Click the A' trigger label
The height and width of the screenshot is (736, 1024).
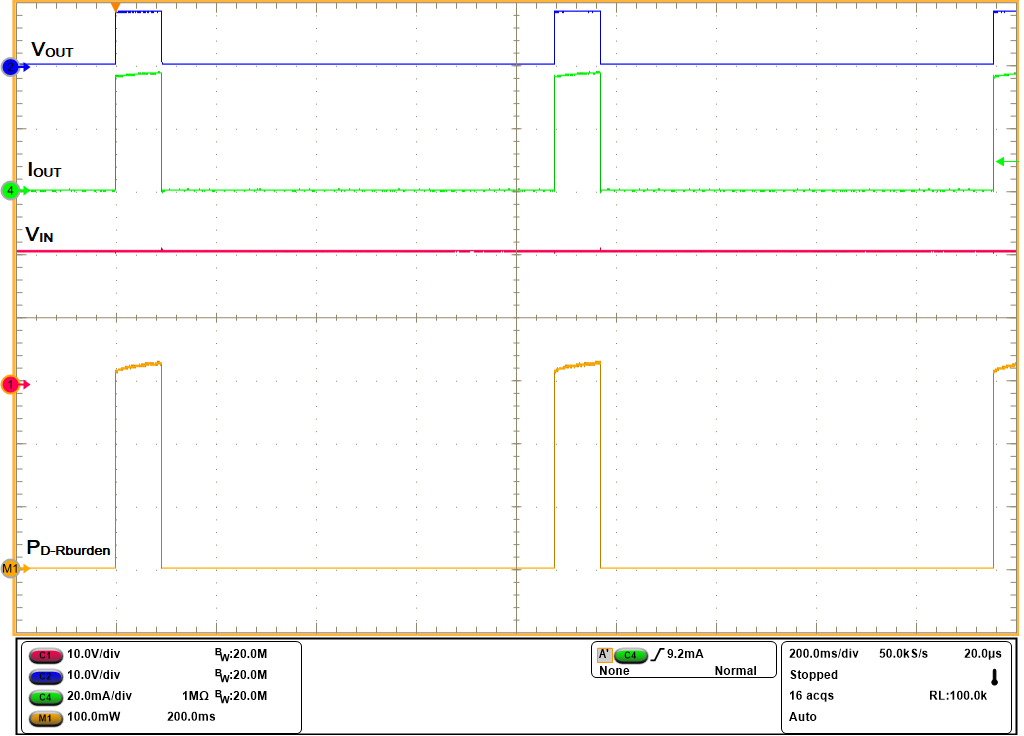pos(604,654)
